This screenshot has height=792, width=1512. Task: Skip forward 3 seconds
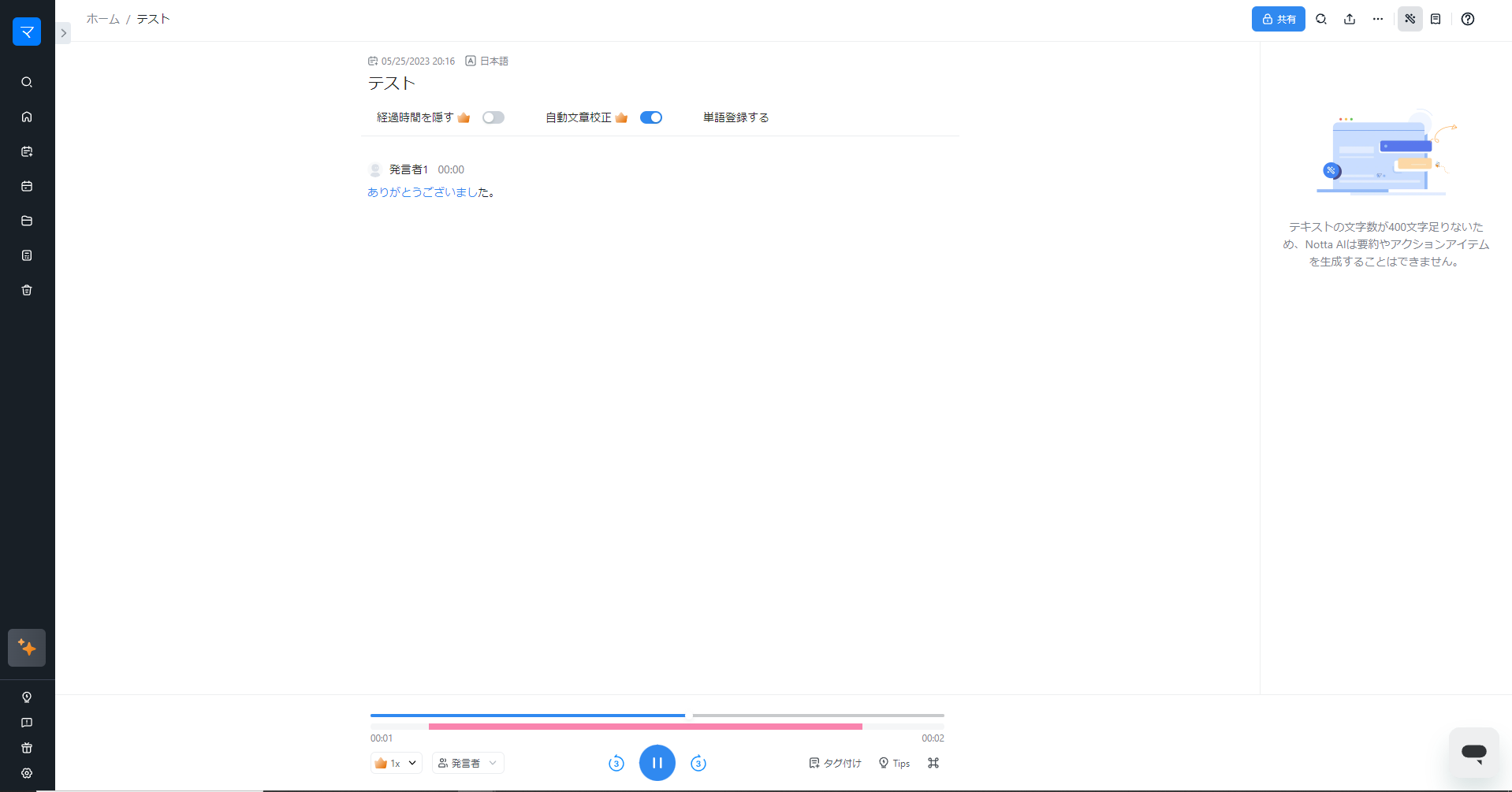698,763
